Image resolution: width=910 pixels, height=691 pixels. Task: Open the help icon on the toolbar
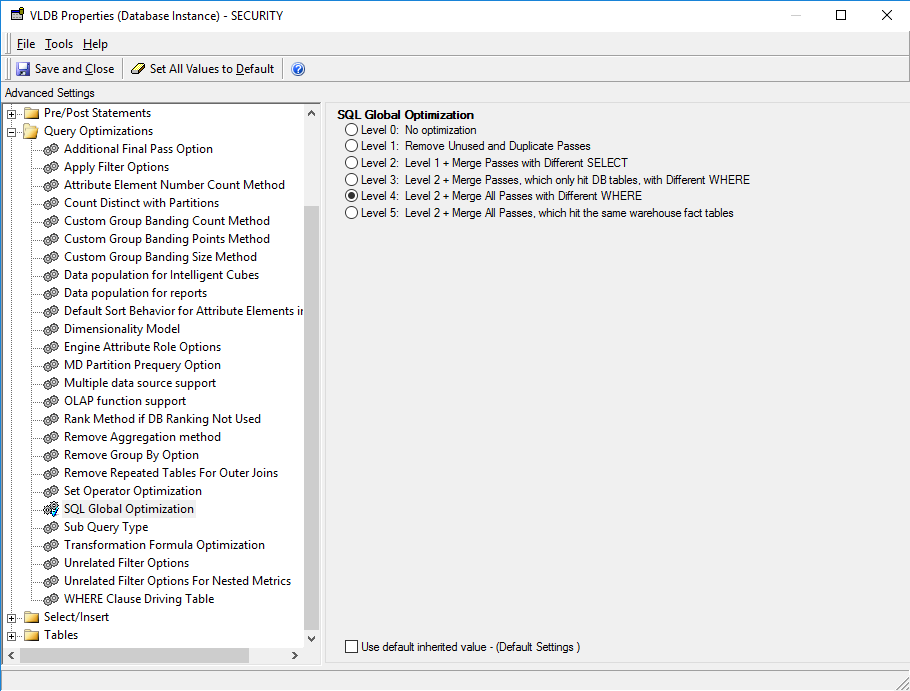(297, 69)
